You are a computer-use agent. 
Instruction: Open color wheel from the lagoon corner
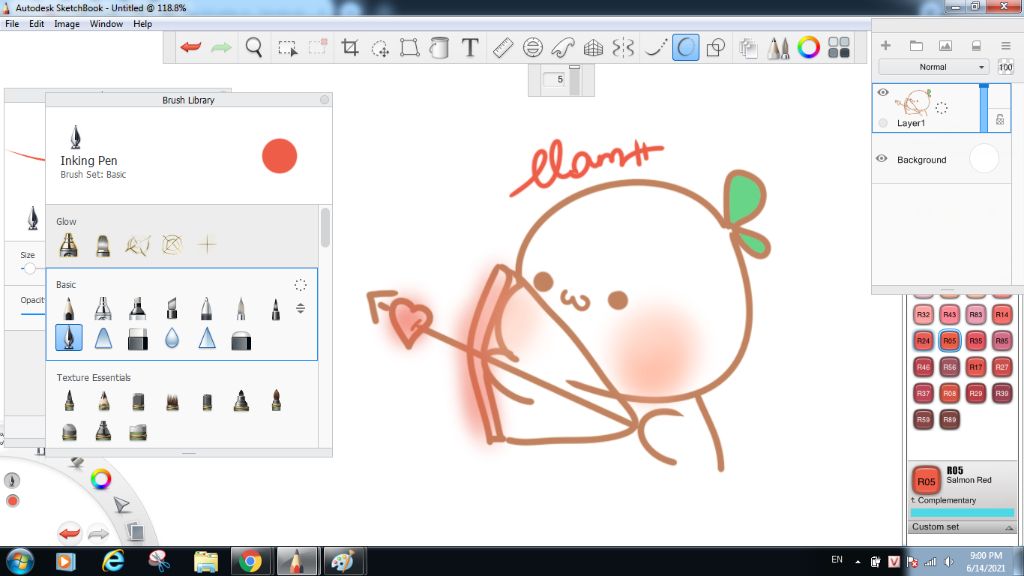[101, 479]
